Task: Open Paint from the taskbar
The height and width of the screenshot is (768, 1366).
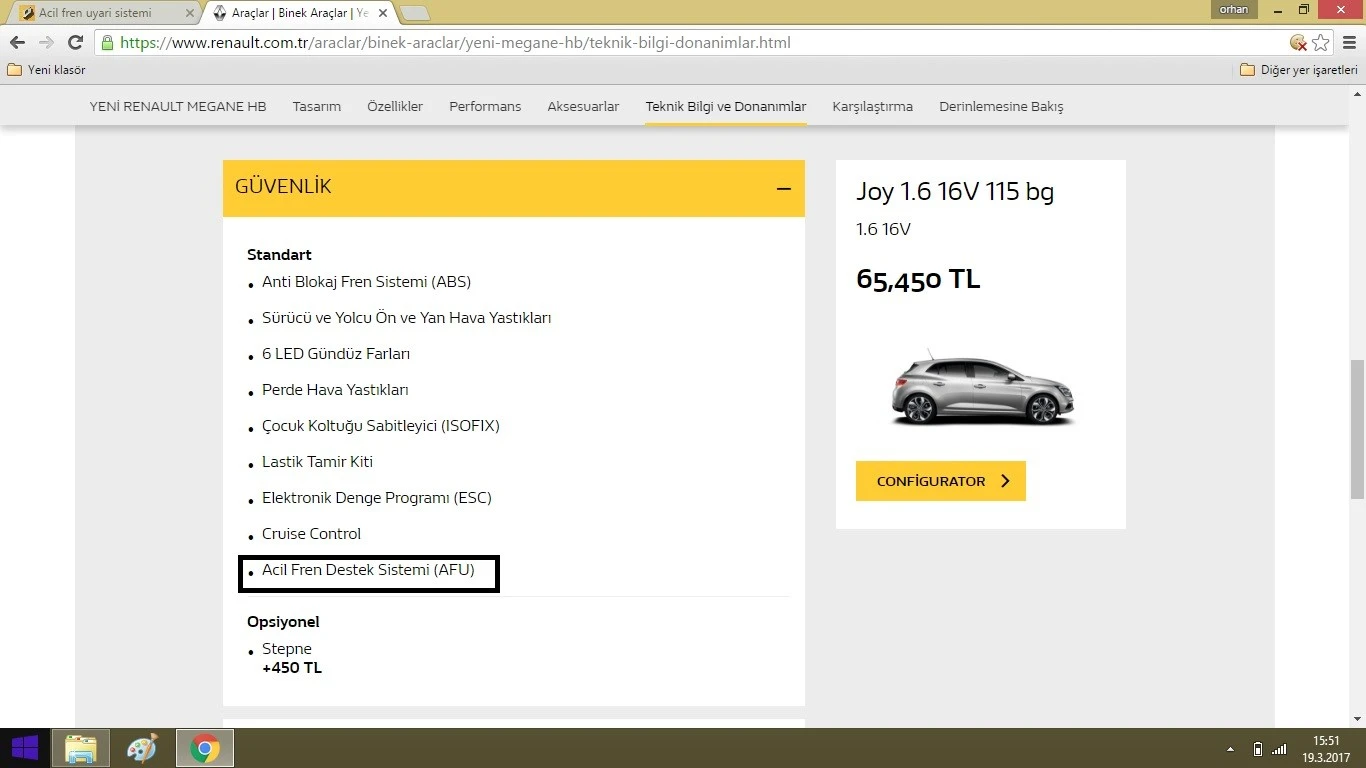Action: point(142,748)
